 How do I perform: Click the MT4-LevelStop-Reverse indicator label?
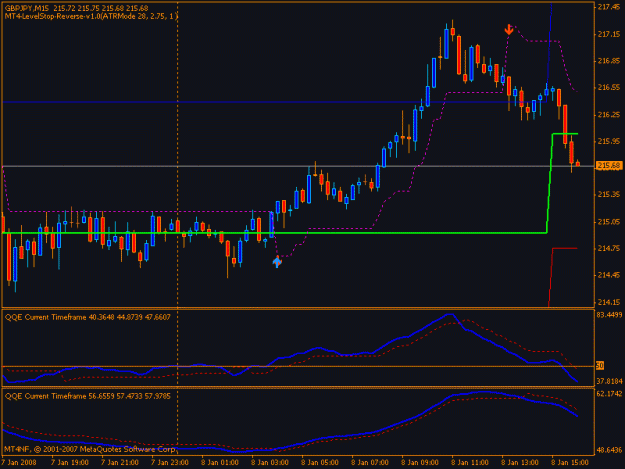91,16
